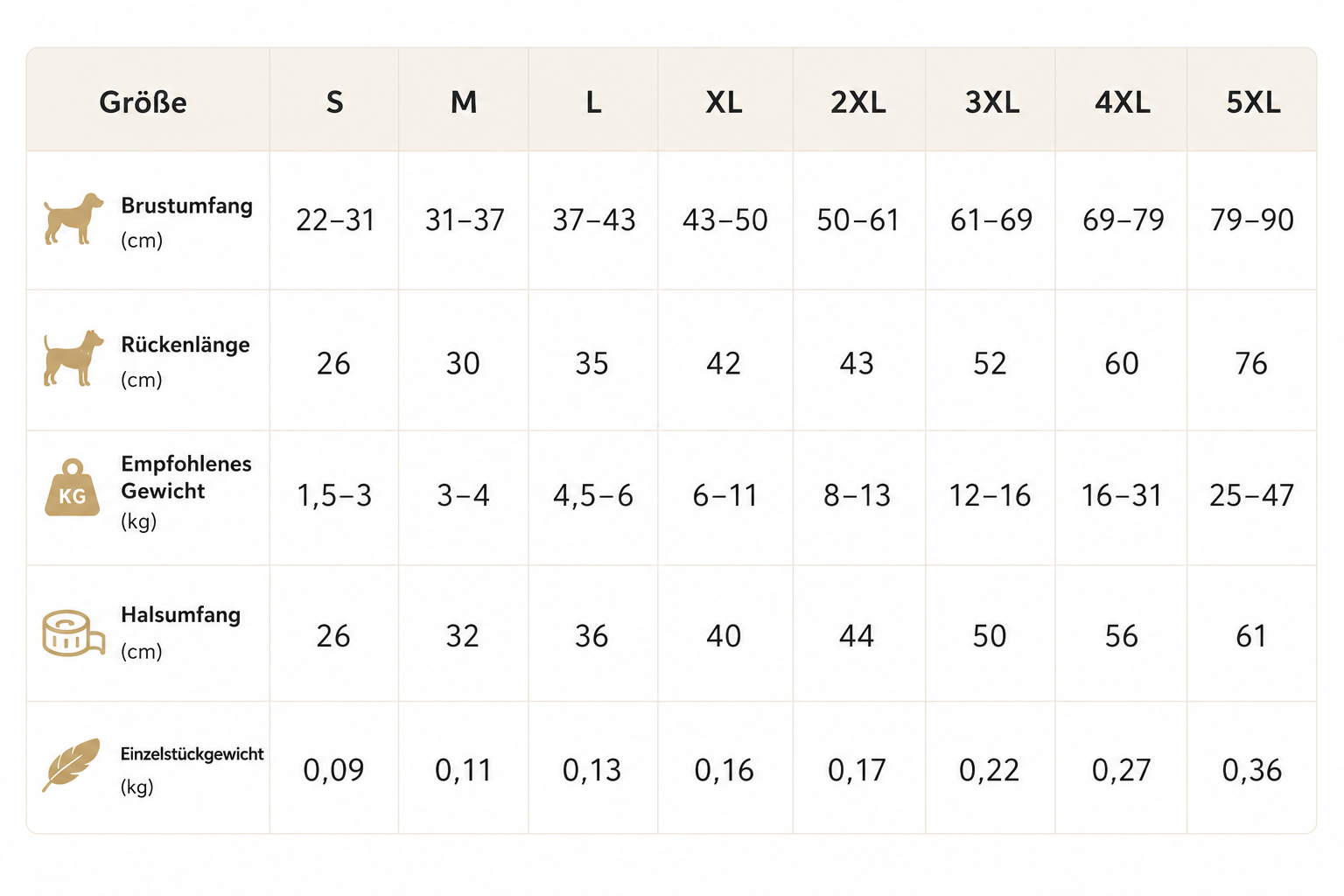Click the 4,5–6 weight value for L

pyautogui.click(x=593, y=496)
